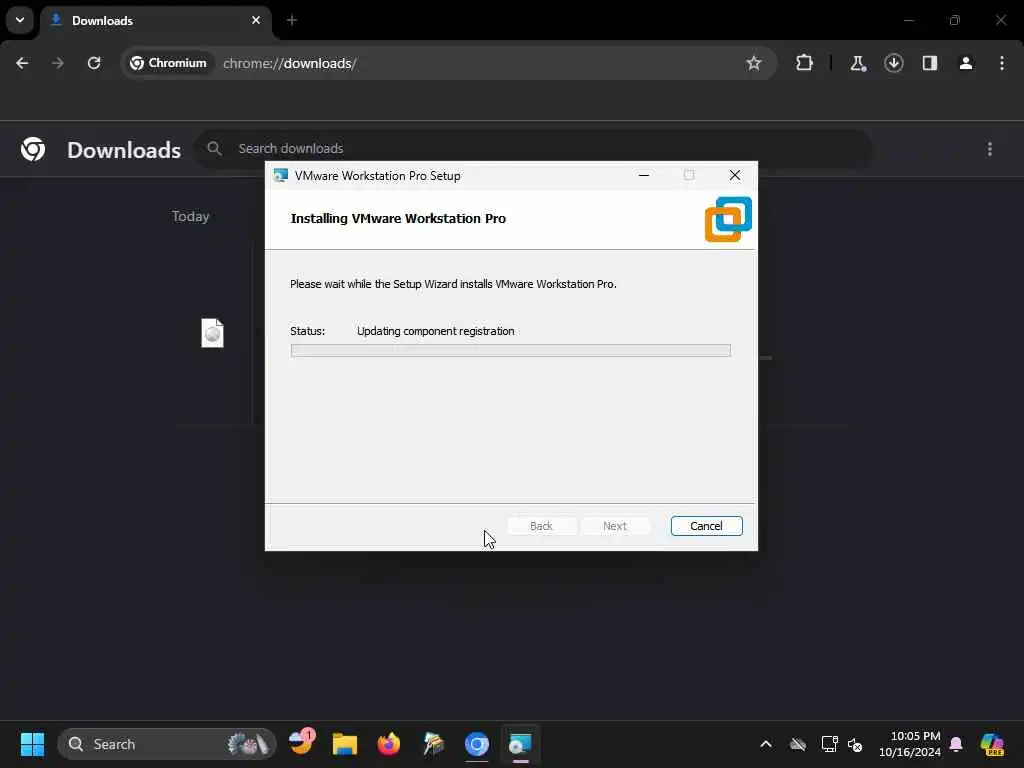The height and width of the screenshot is (768, 1024).
Task: Open the profile avatar menu
Action: 966,63
